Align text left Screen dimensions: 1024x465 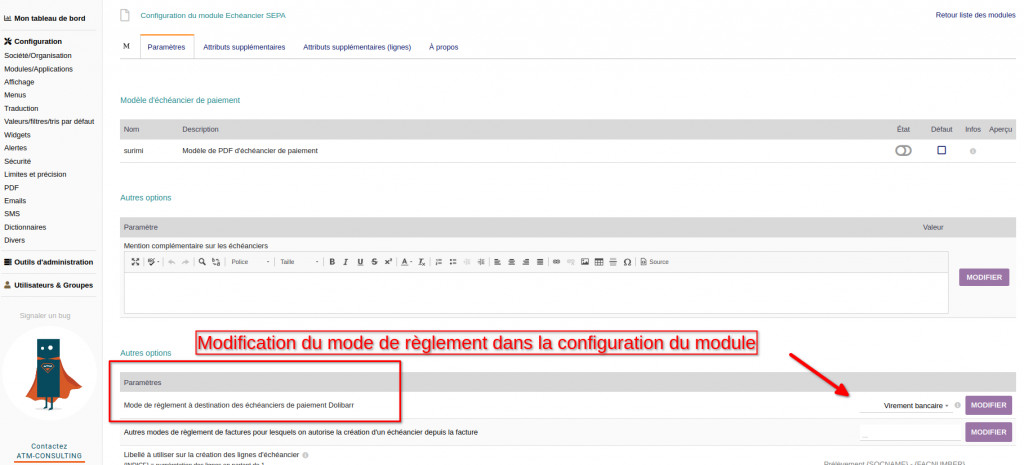coord(498,262)
